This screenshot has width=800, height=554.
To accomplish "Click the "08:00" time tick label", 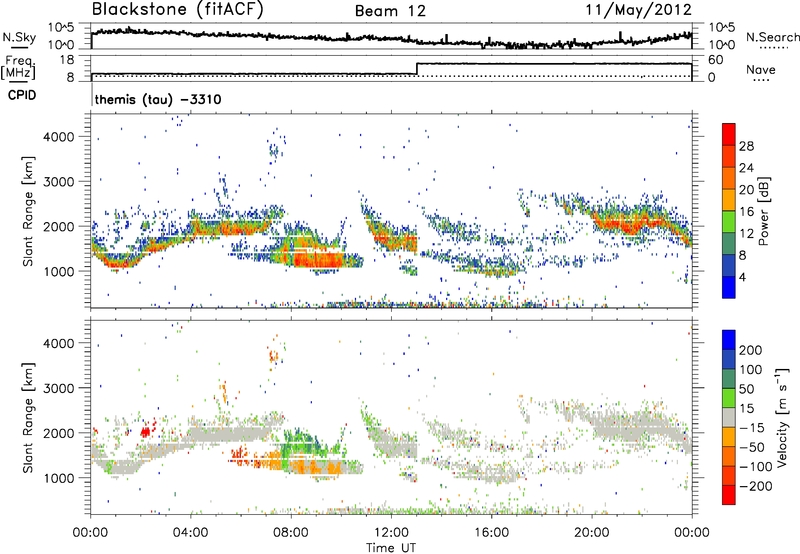I will tap(291, 533).
